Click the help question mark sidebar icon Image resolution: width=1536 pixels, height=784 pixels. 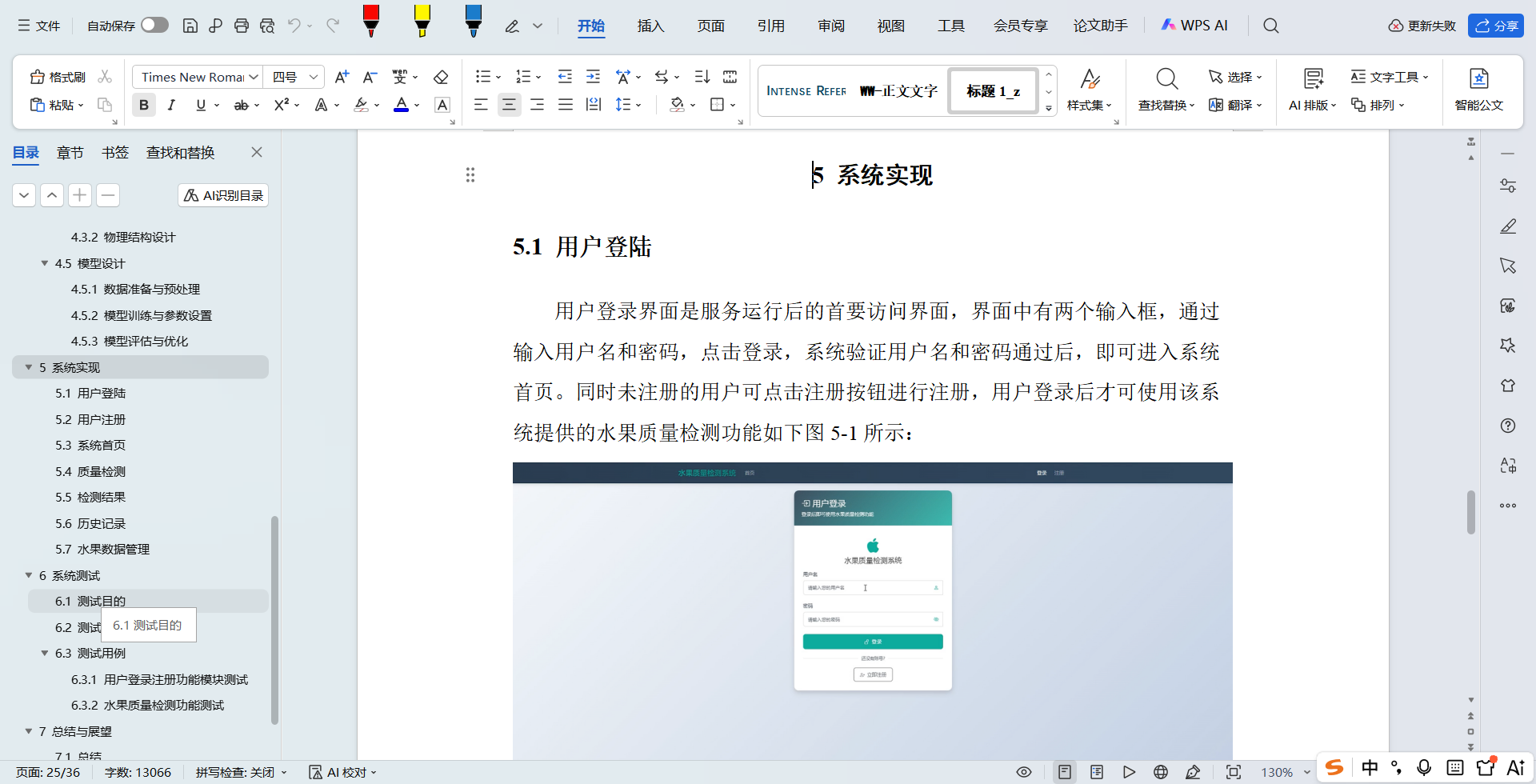click(1508, 426)
